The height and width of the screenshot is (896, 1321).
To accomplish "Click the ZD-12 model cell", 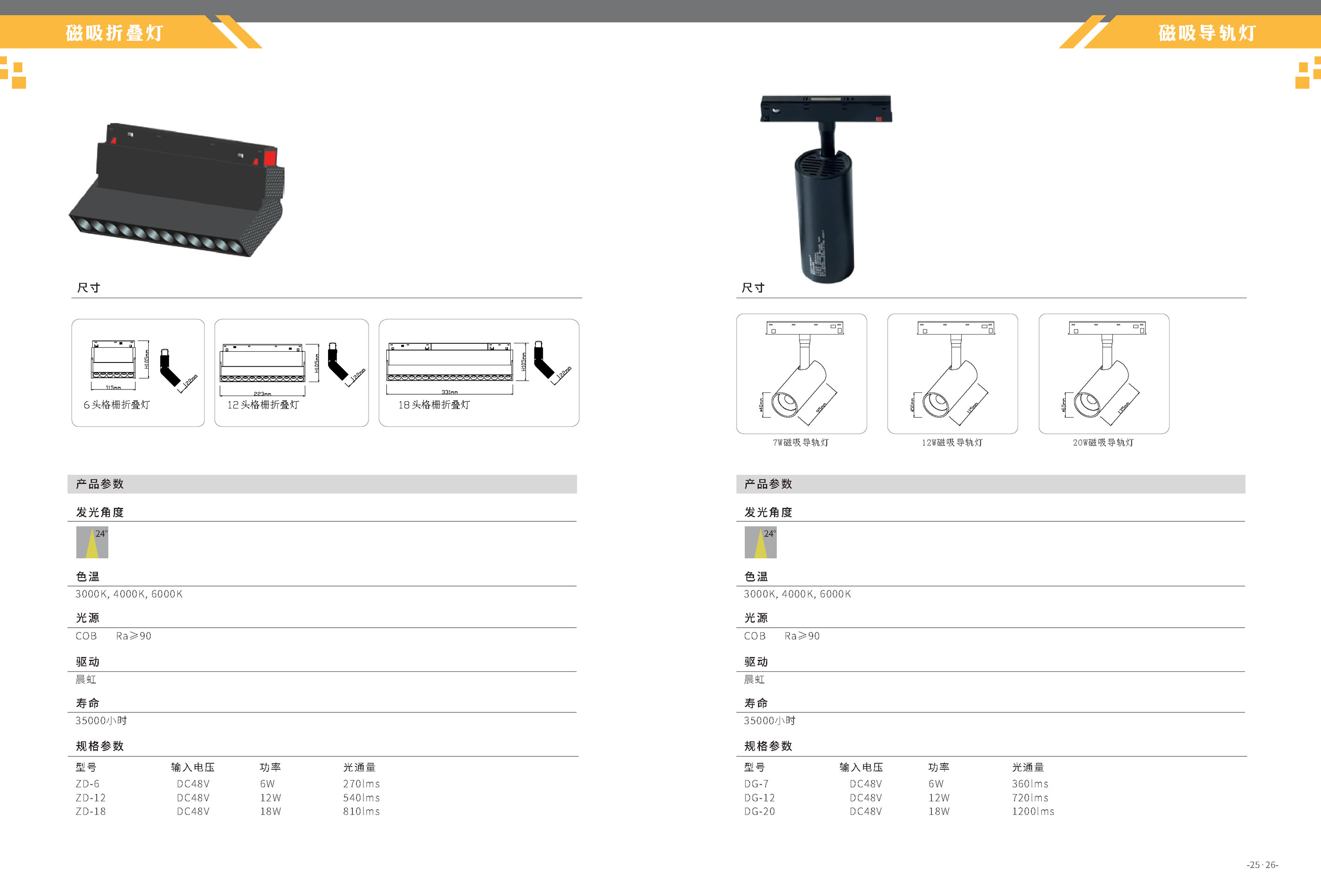I will 90,798.
